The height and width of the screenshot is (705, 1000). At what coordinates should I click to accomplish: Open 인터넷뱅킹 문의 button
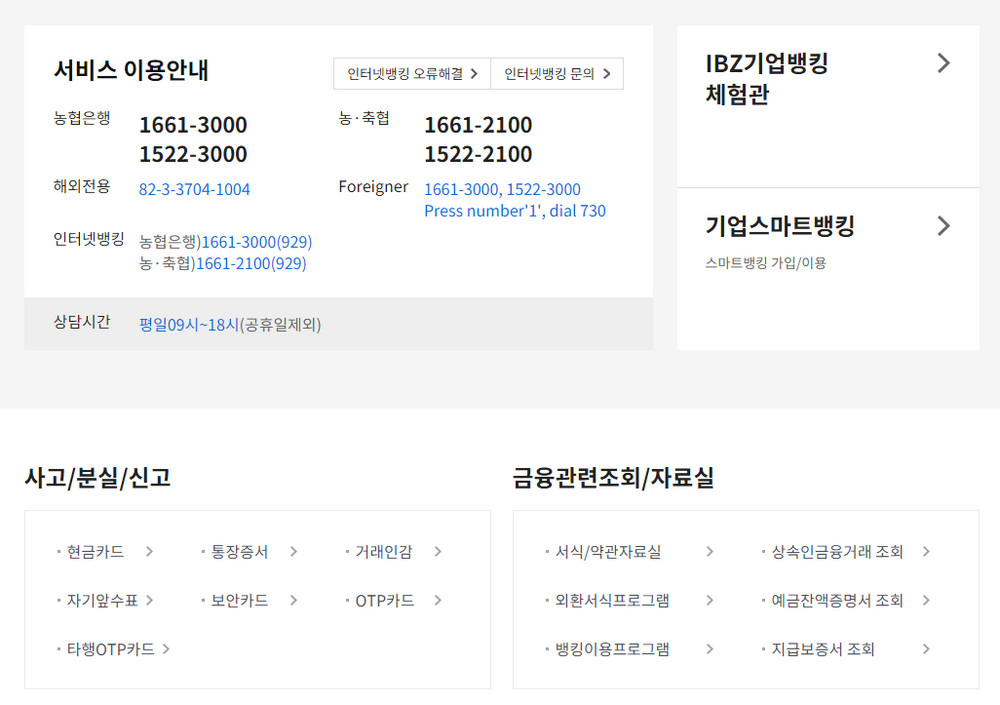[557, 74]
